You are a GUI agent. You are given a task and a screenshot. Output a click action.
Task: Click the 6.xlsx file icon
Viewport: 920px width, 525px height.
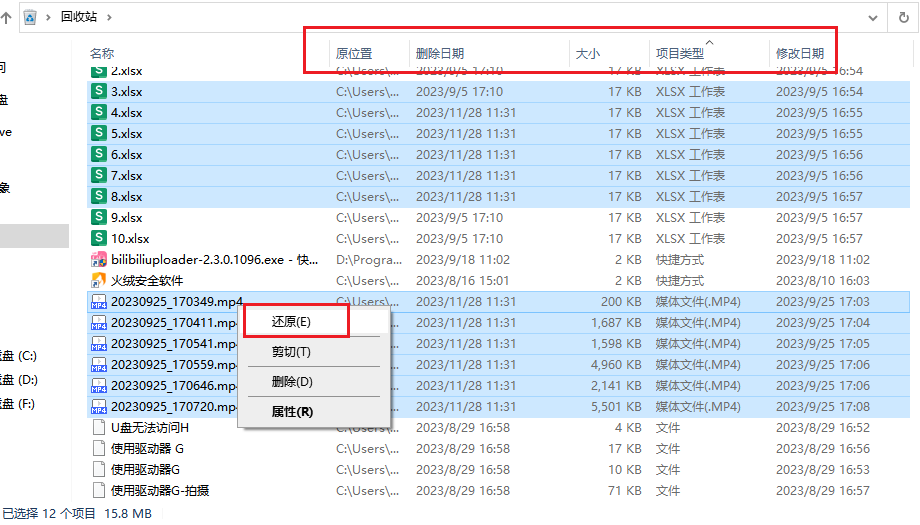(x=99, y=154)
